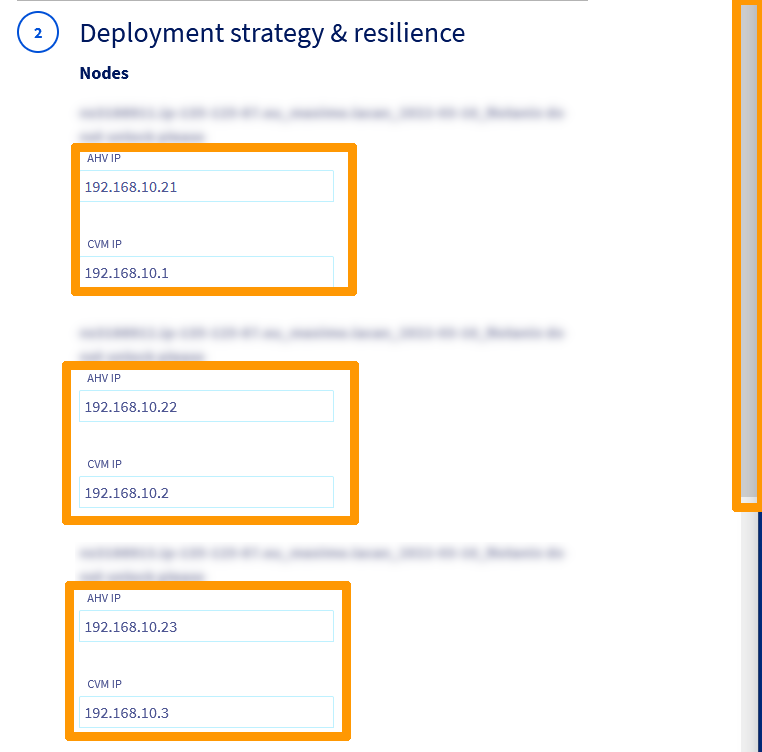Click the CVM IP label above 192.168.10.1

tap(104, 244)
